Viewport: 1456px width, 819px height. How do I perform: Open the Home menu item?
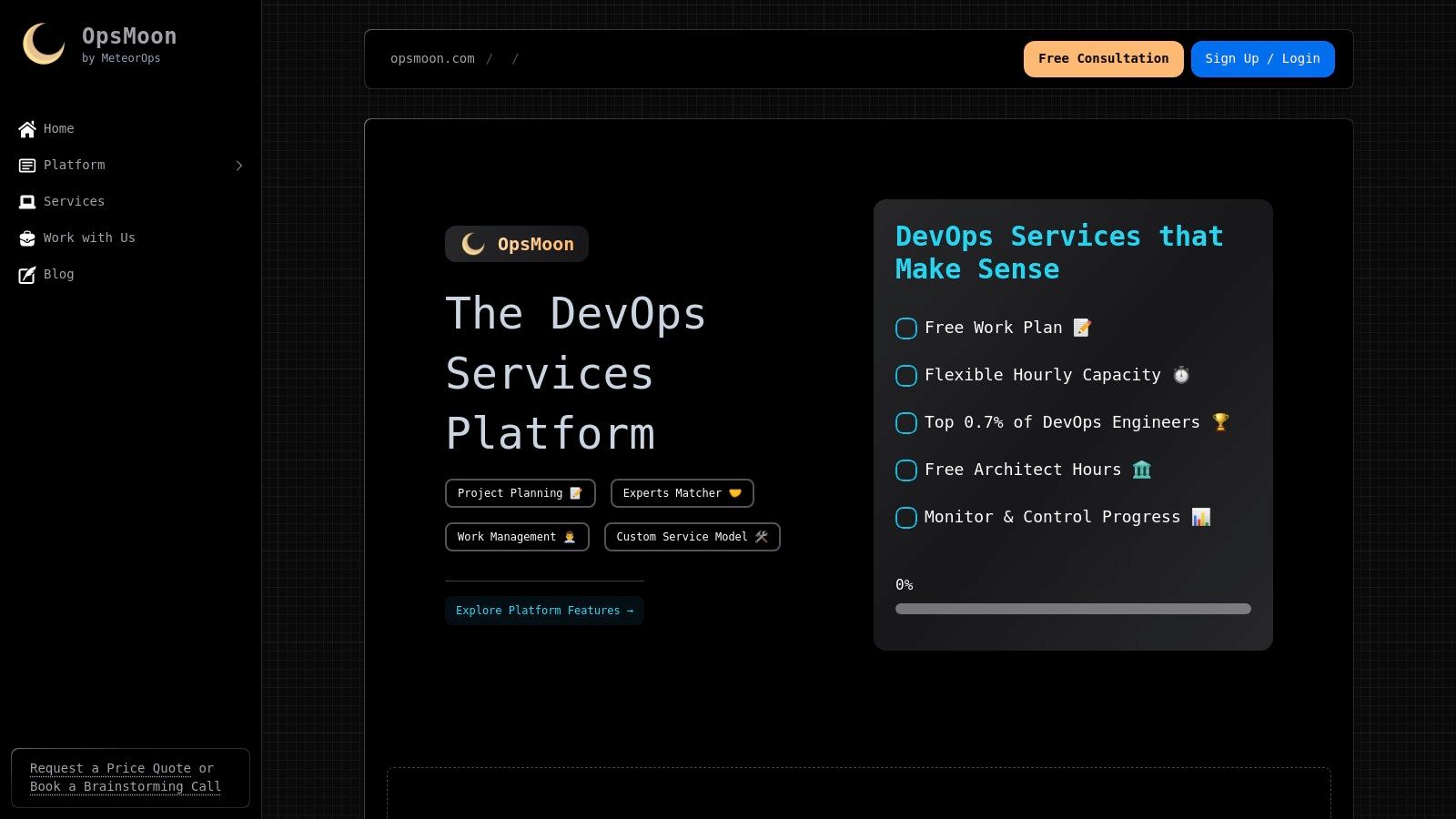pyautogui.click(x=58, y=129)
